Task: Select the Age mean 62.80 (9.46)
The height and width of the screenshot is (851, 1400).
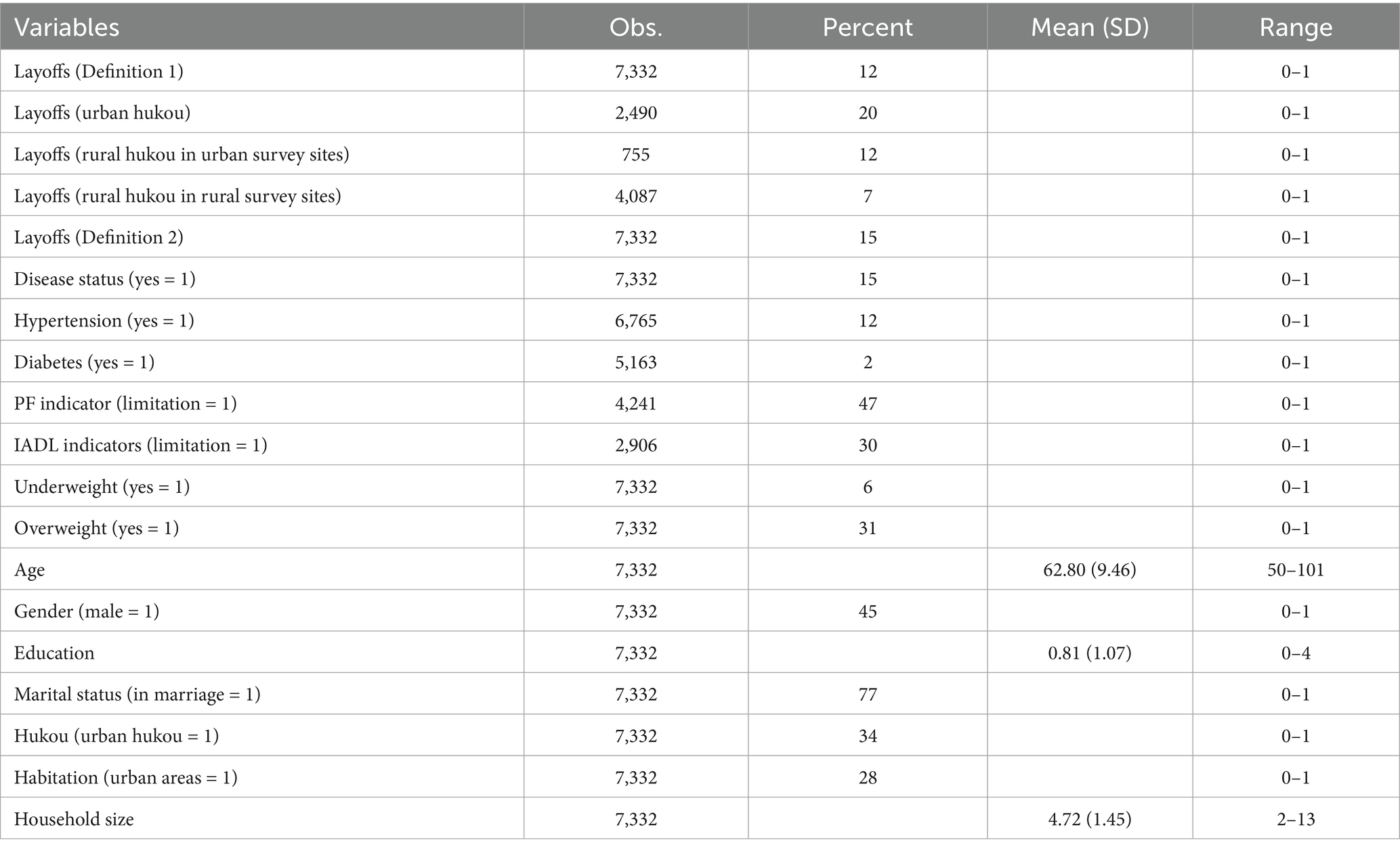Action: point(1090,569)
